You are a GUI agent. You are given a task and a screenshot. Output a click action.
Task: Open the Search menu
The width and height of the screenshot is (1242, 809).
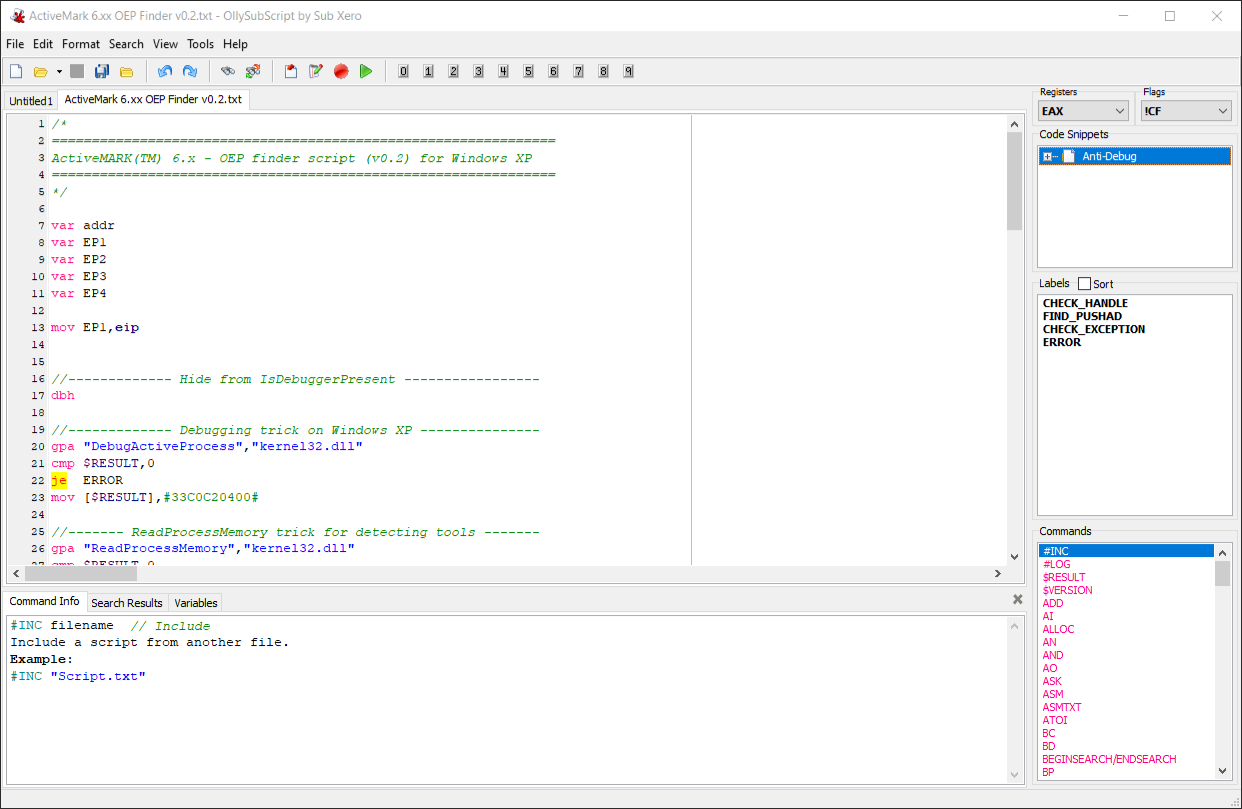126,44
